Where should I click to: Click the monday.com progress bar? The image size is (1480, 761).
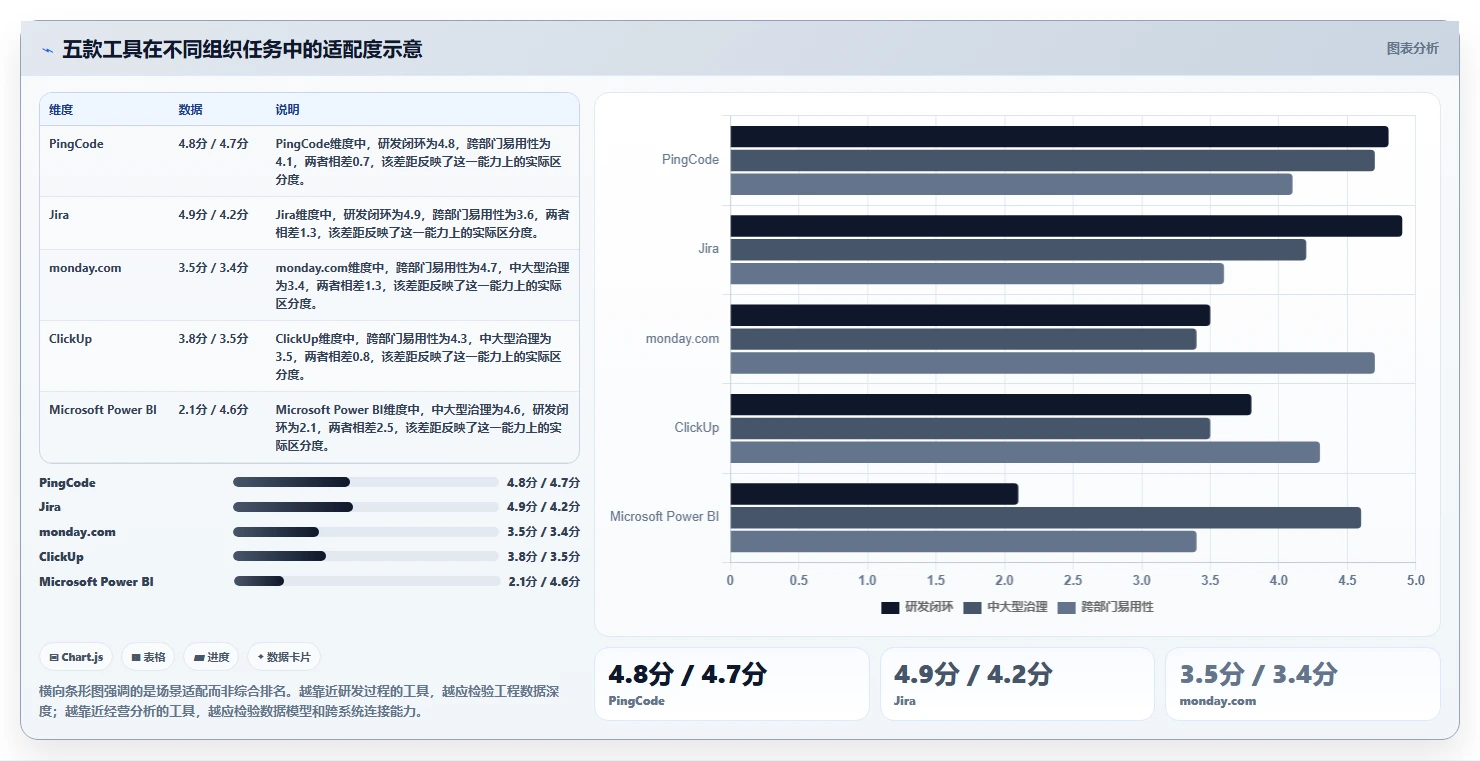coord(365,532)
